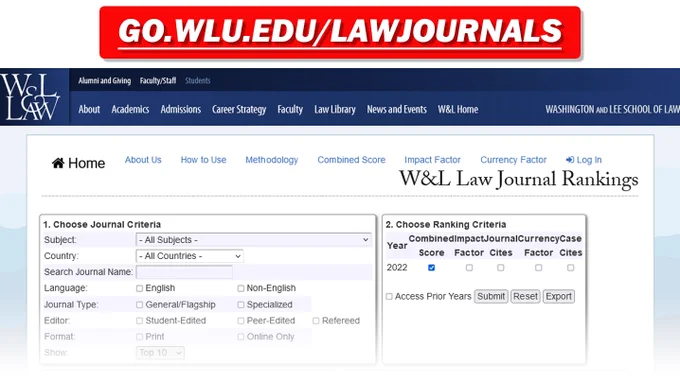Open the Alumni and Giving link
680x382 pixels.
pos(105,81)
